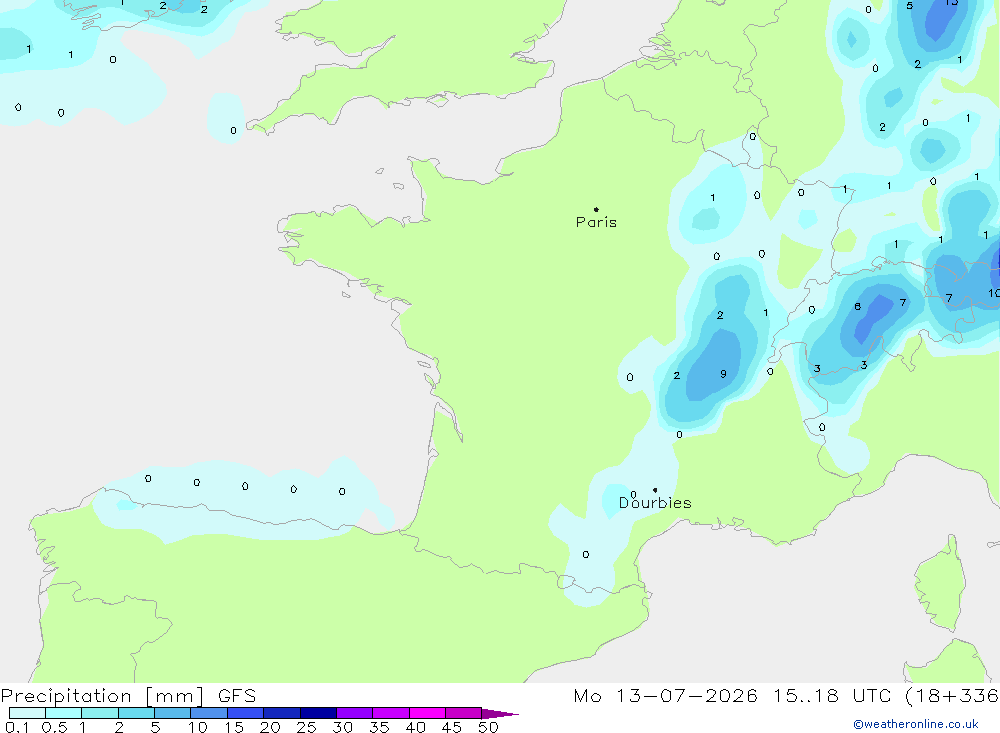Click the purple arrow tip past 50 on the legend
This screenshot has width=1000, height=733.
500,714
